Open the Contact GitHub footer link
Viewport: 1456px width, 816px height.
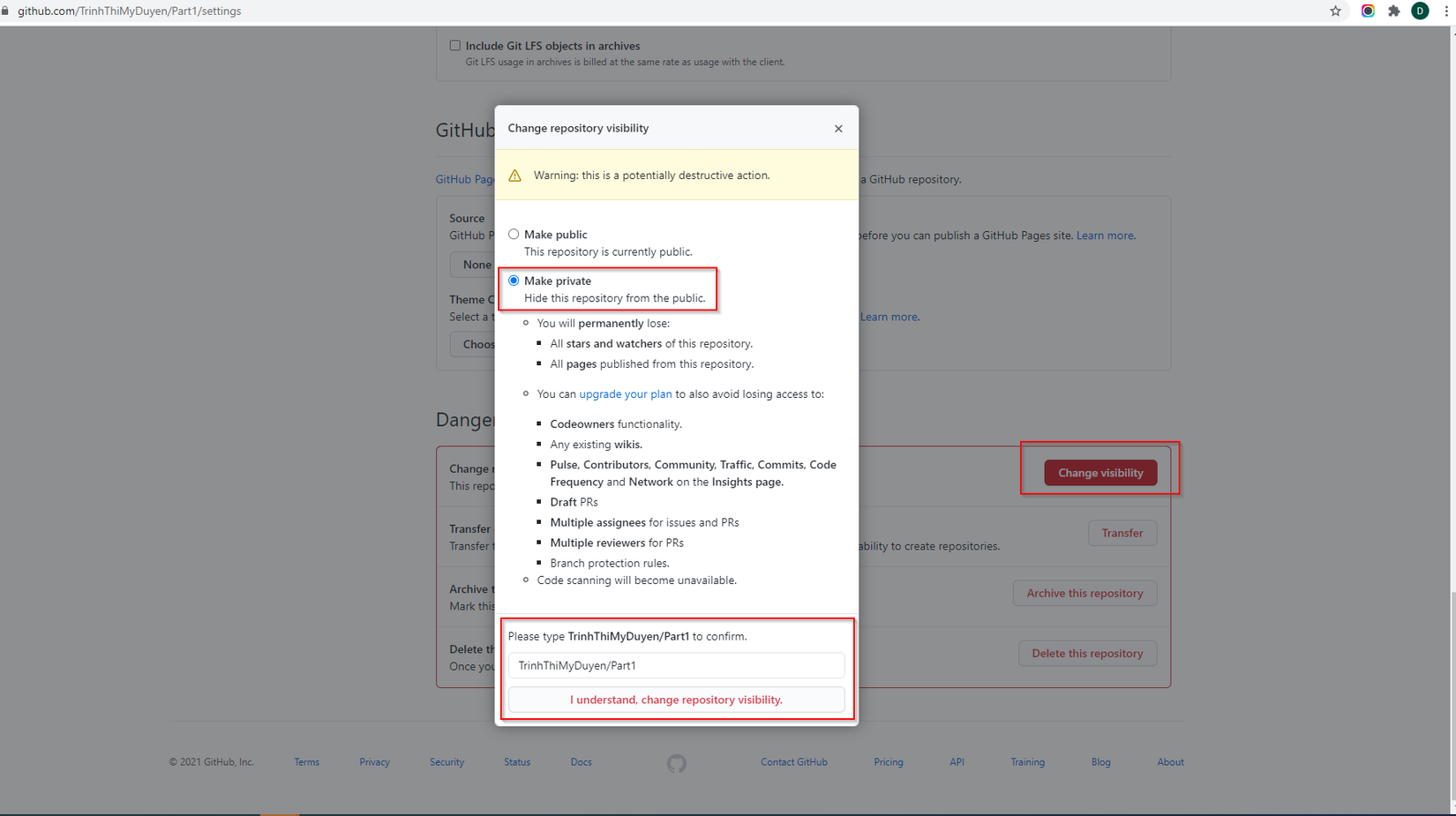[794, 762]
